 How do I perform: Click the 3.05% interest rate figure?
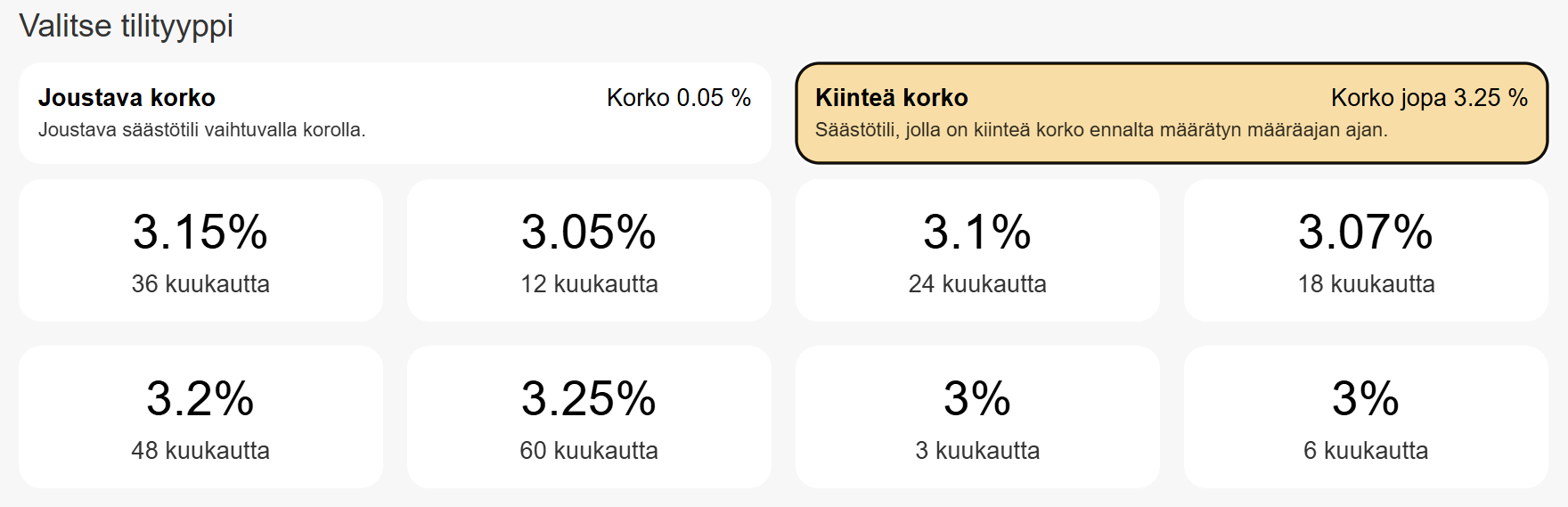click(589, 232)
